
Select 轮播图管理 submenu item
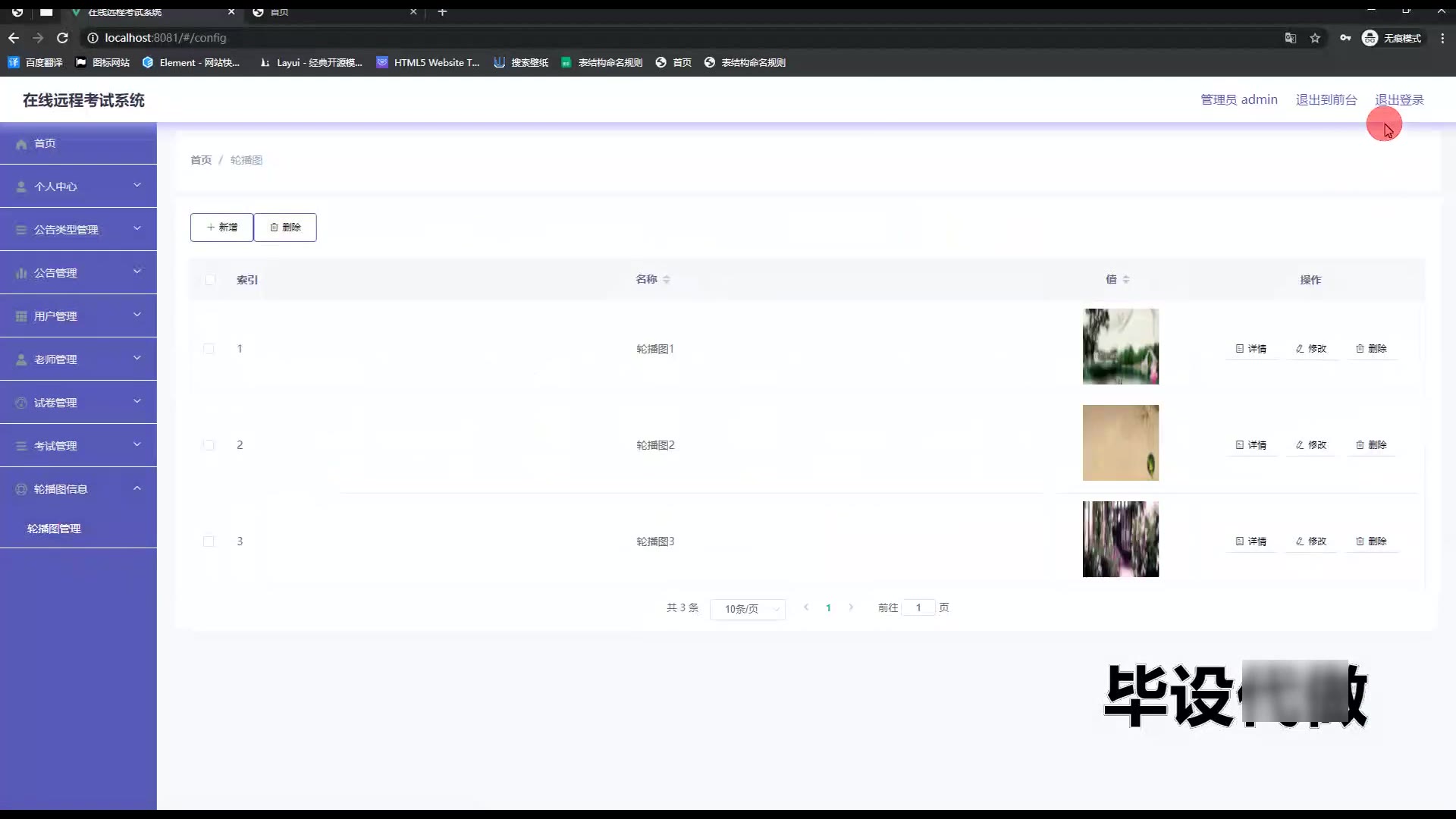[x=54, y=529]
